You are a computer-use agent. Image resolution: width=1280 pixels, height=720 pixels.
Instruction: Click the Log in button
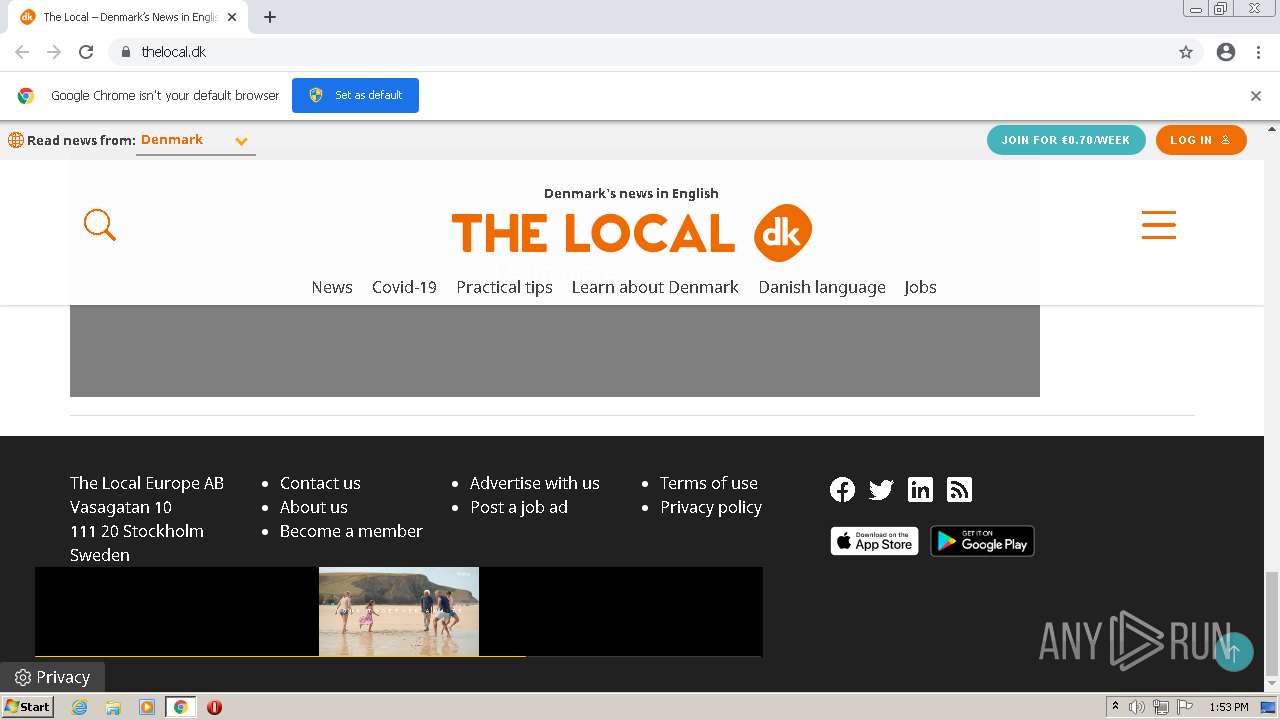pyautogui.click(x=1201, y=140)
